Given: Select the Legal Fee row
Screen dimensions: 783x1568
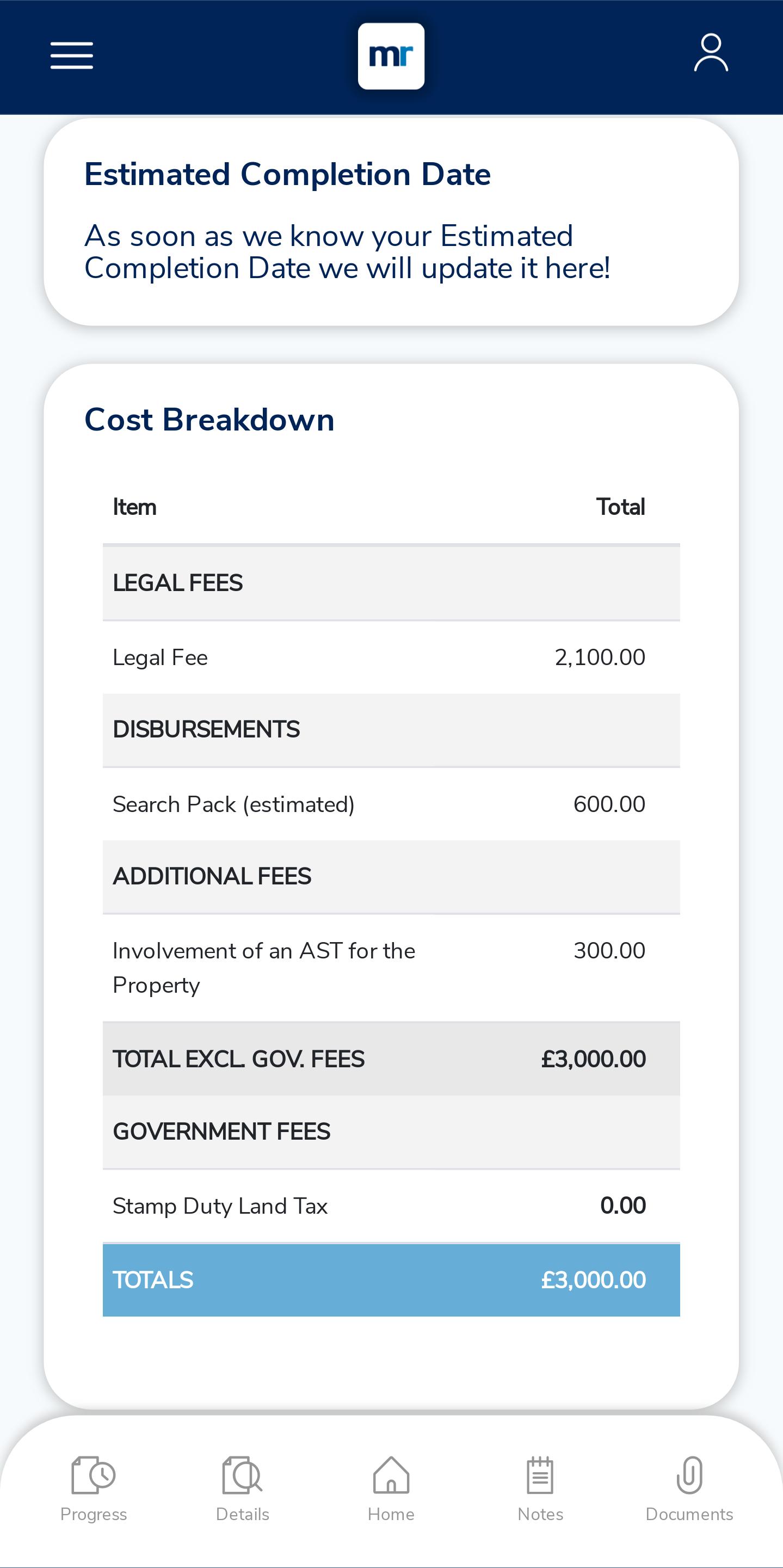Looking at the screenshot, I should coord(391,657).
